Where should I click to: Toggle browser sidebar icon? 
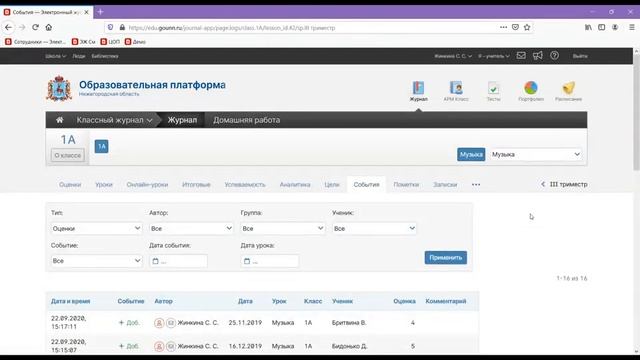coord(602,27)
